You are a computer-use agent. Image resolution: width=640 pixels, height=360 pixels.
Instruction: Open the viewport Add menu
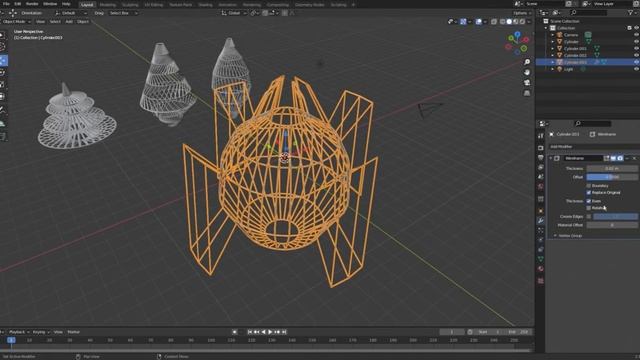point(69,22)
